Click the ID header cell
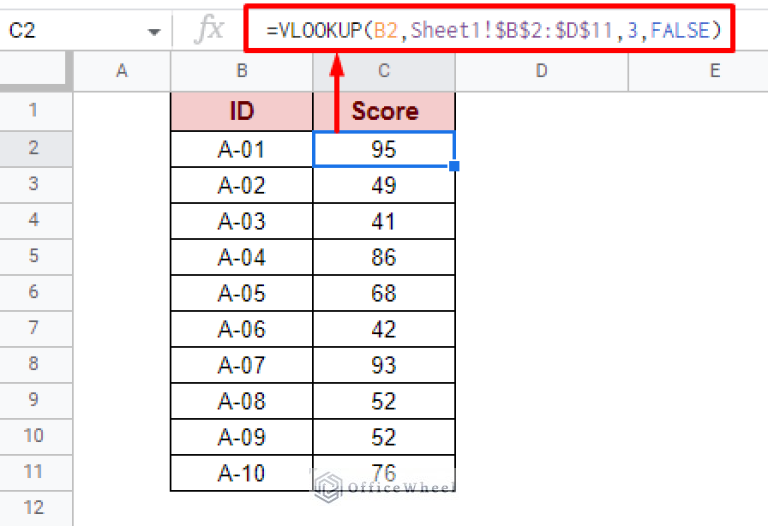This screenshot has height=526, width=768. [x=241, y=111]
